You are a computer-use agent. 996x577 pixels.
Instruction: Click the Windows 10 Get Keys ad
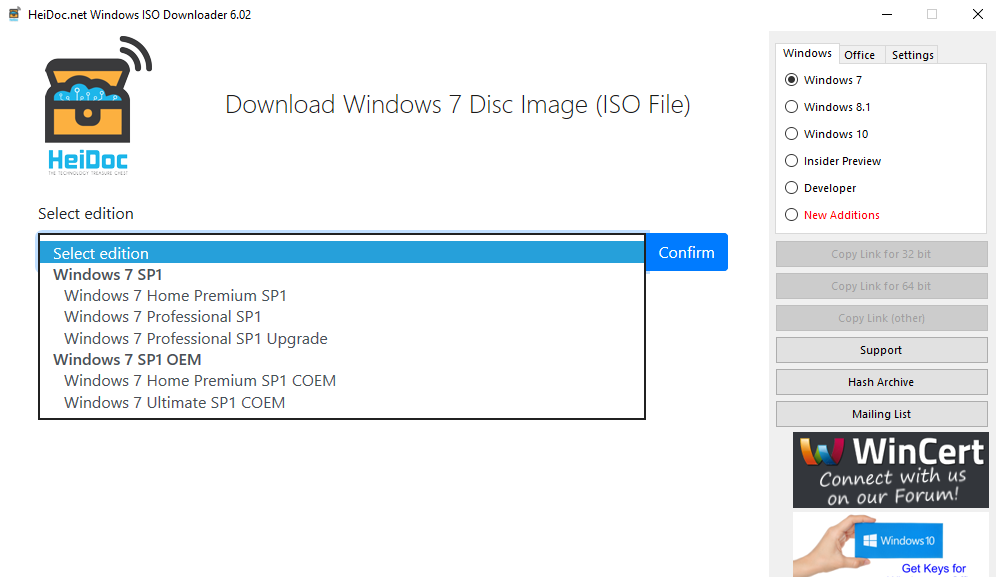pyautogui.click(x=891, y=545)
